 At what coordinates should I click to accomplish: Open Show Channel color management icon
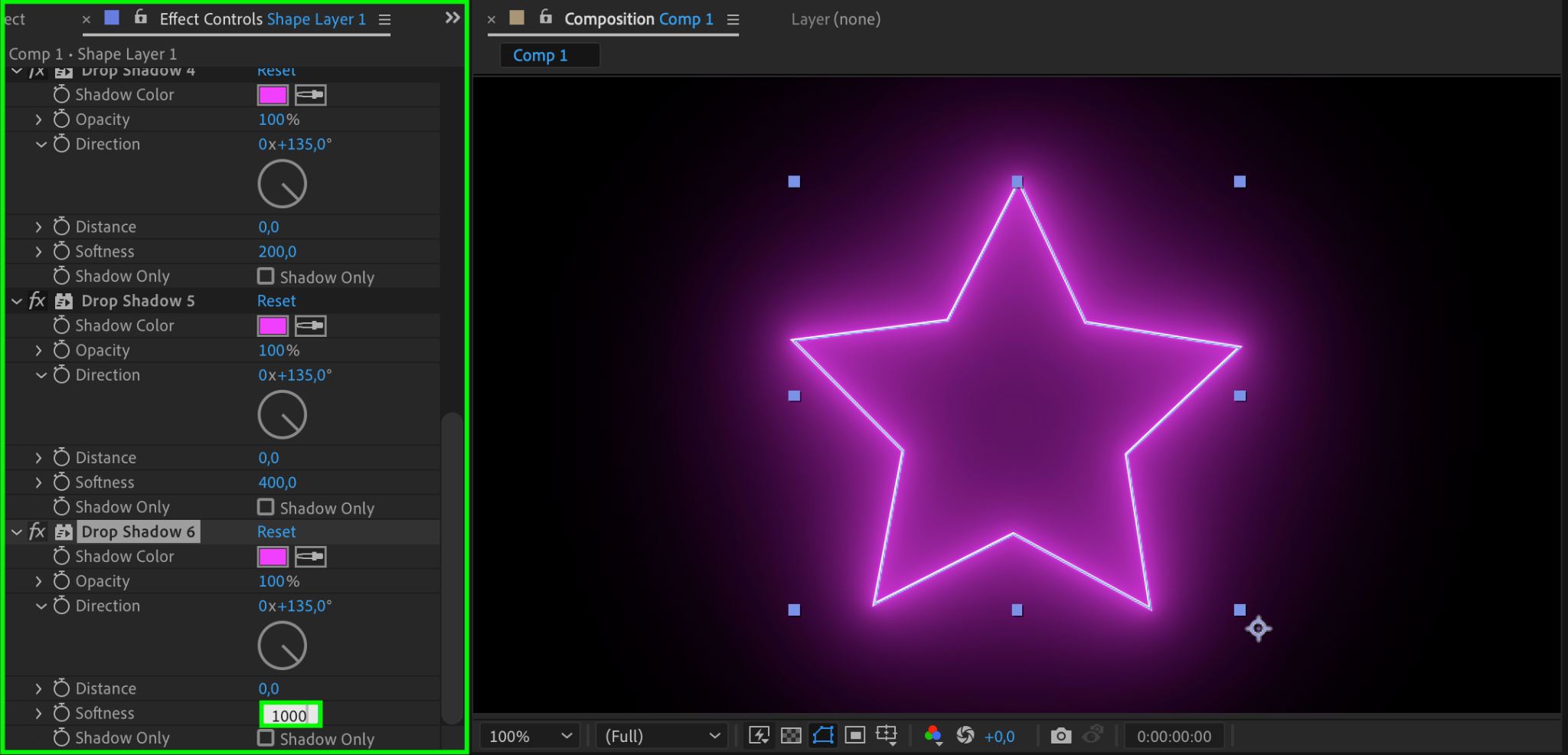(933, 736)
